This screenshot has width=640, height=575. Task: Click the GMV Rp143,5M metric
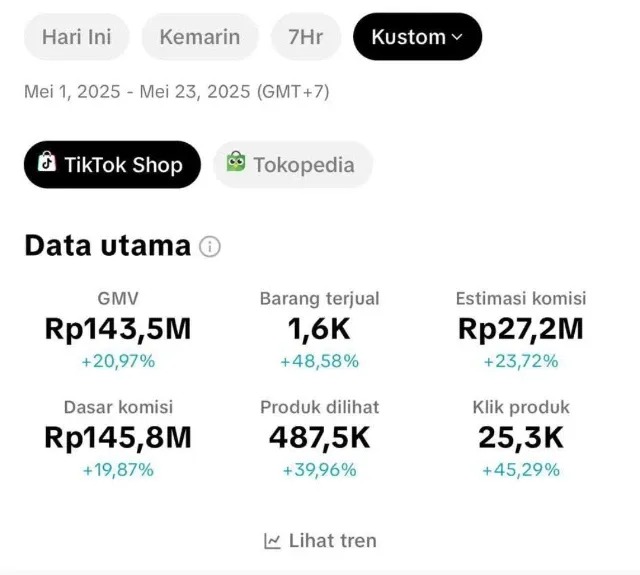tap(118, 329)
